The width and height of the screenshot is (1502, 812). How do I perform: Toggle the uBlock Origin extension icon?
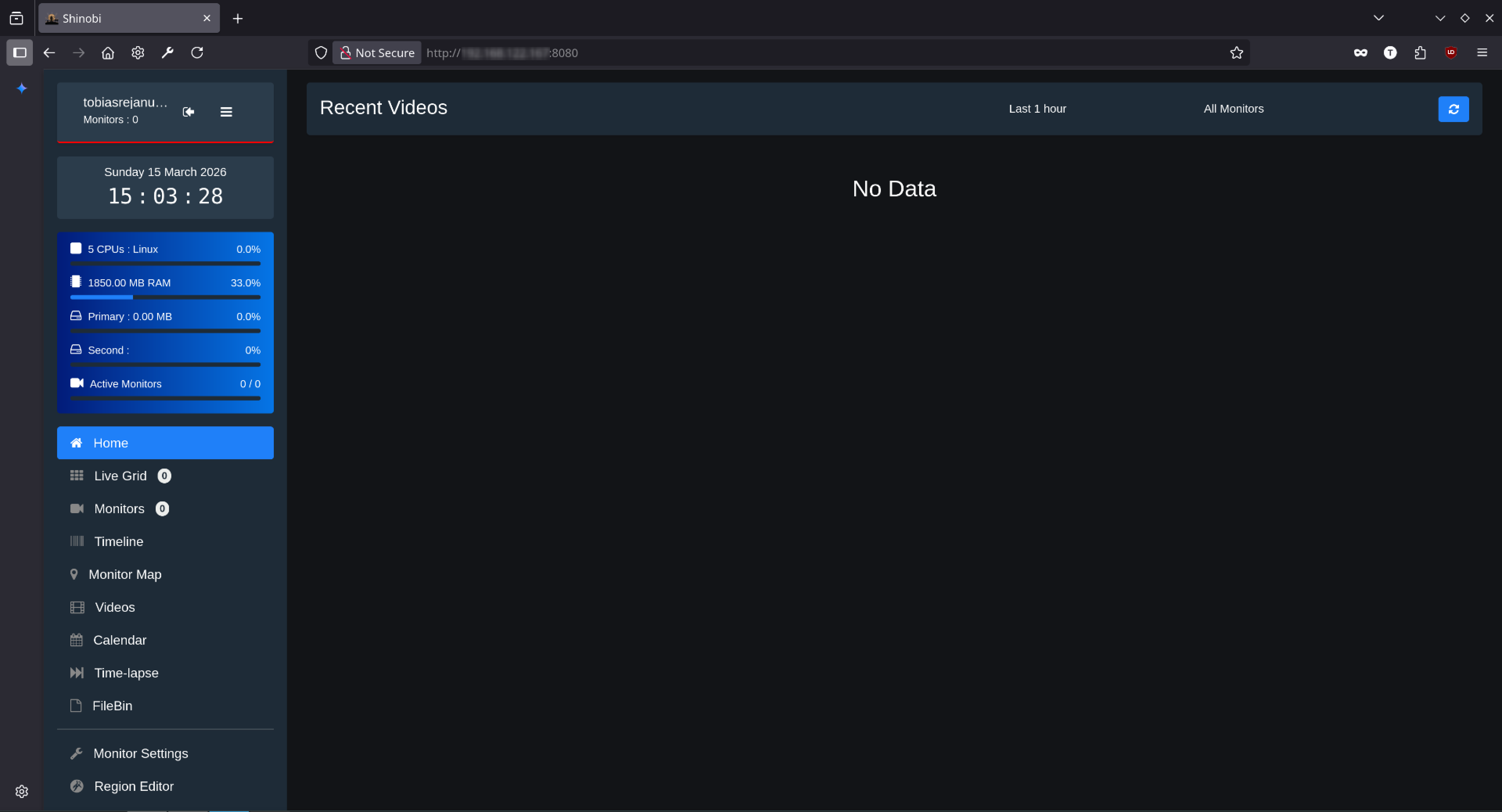(x=1451, y=53)
